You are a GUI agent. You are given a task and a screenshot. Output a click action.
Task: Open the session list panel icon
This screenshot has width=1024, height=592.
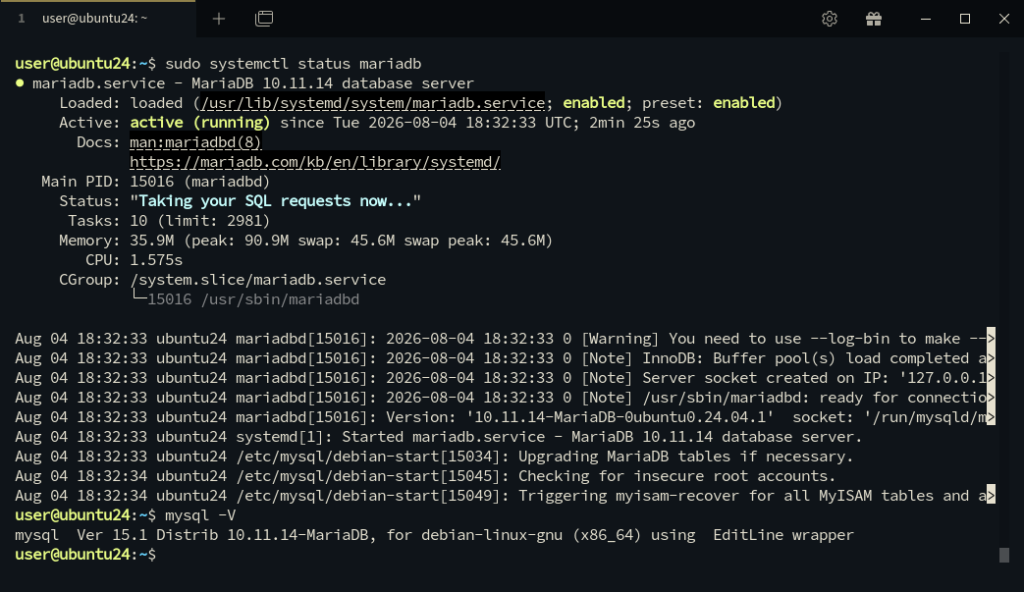tap(264, 19)
